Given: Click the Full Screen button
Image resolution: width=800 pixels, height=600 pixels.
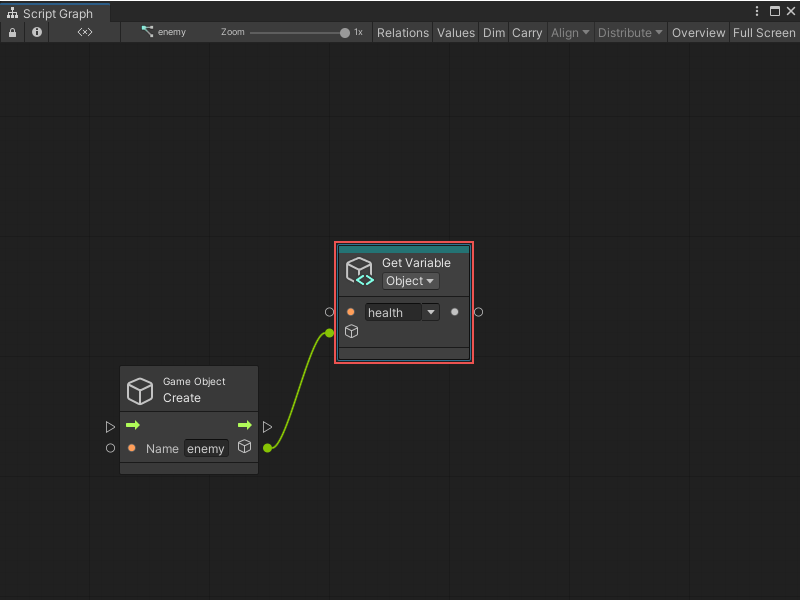Looking at the screenshot, I should [763, 32].
